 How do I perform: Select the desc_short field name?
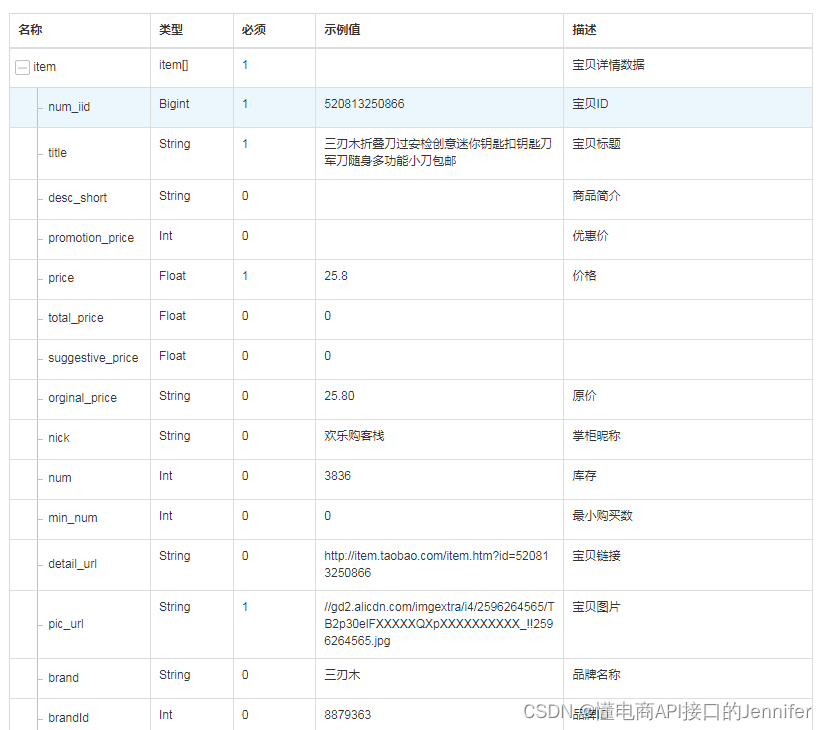[78, 198]
